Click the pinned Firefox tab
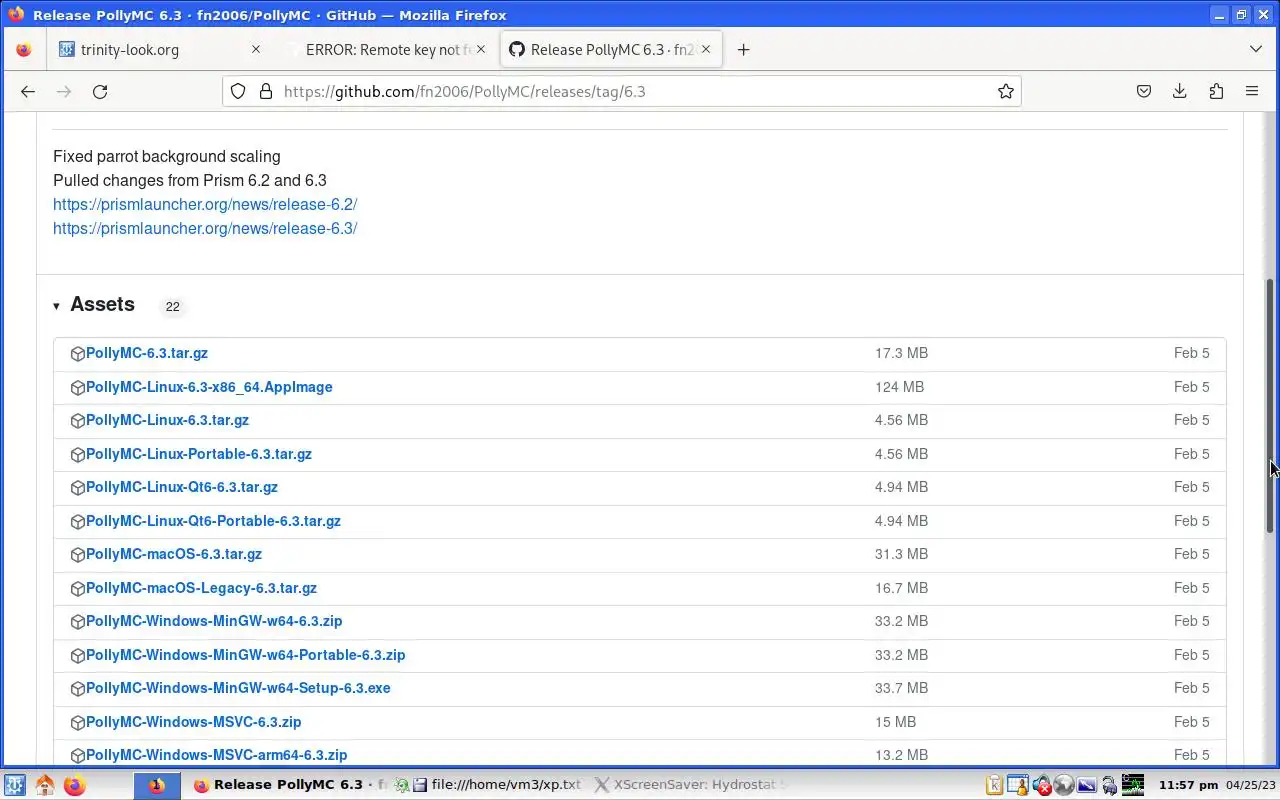This screenshot has height=800, width=1280. (x=24, y=49)
